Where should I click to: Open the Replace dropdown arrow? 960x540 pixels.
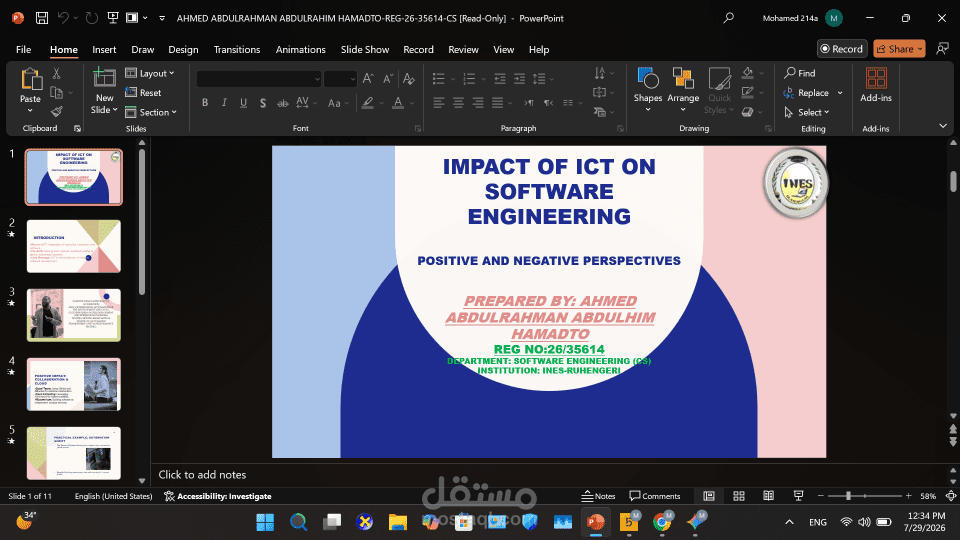840,92
